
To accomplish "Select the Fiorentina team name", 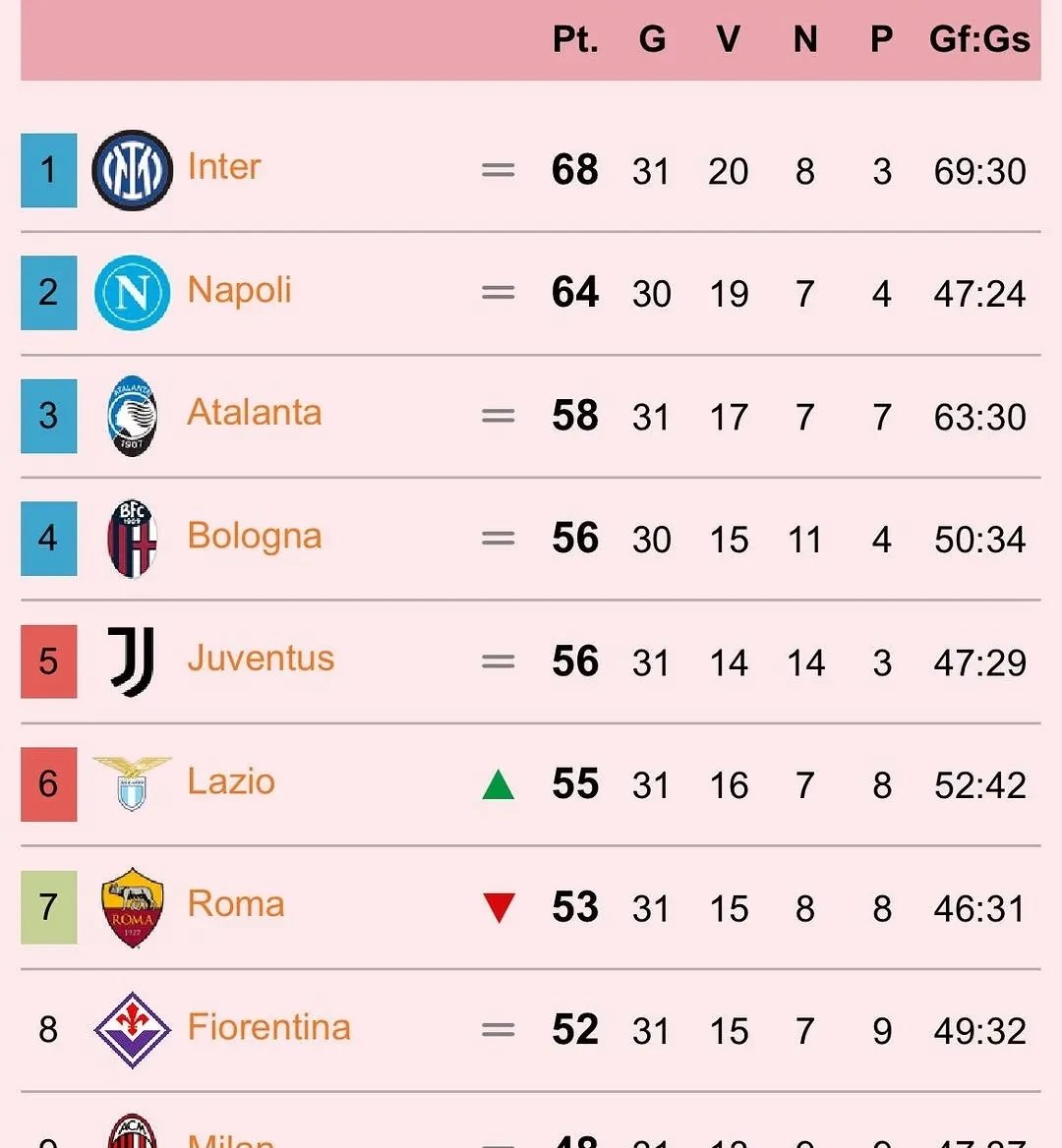I will [268, 1027].
